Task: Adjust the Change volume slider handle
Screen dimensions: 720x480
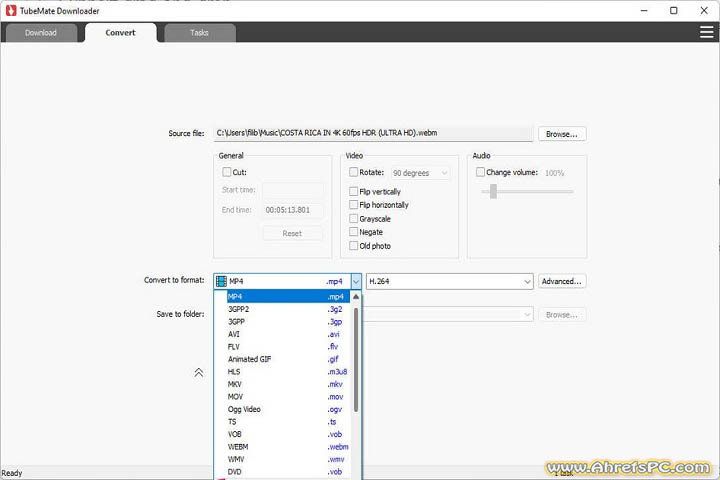Action: [493, 191]
